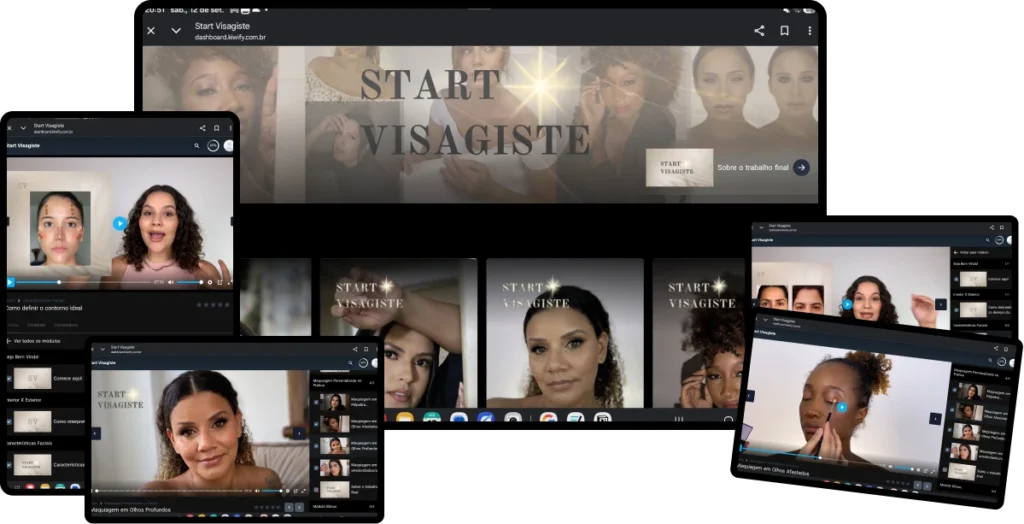Image resolution: width=1024 pixels, height=524 pixels.
Task: Toggle the first lesson checkbox on lower-right tablet
Action: tap(955, 391)
